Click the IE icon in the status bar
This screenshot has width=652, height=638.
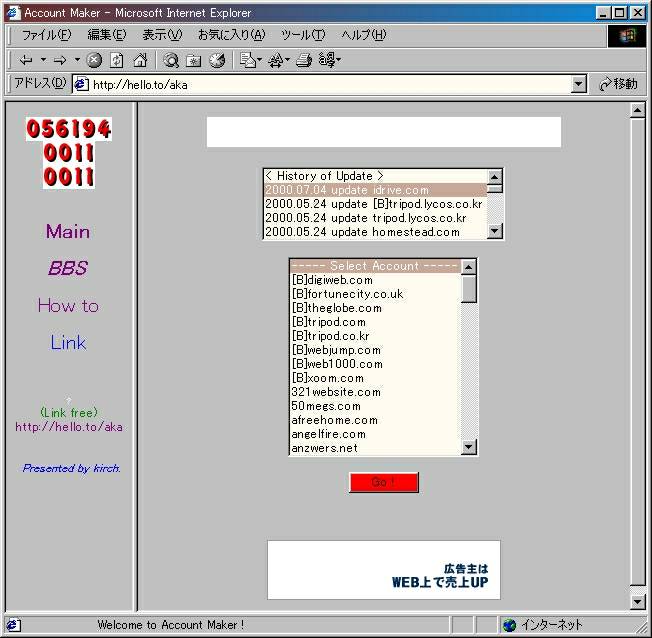coord(12,625)
